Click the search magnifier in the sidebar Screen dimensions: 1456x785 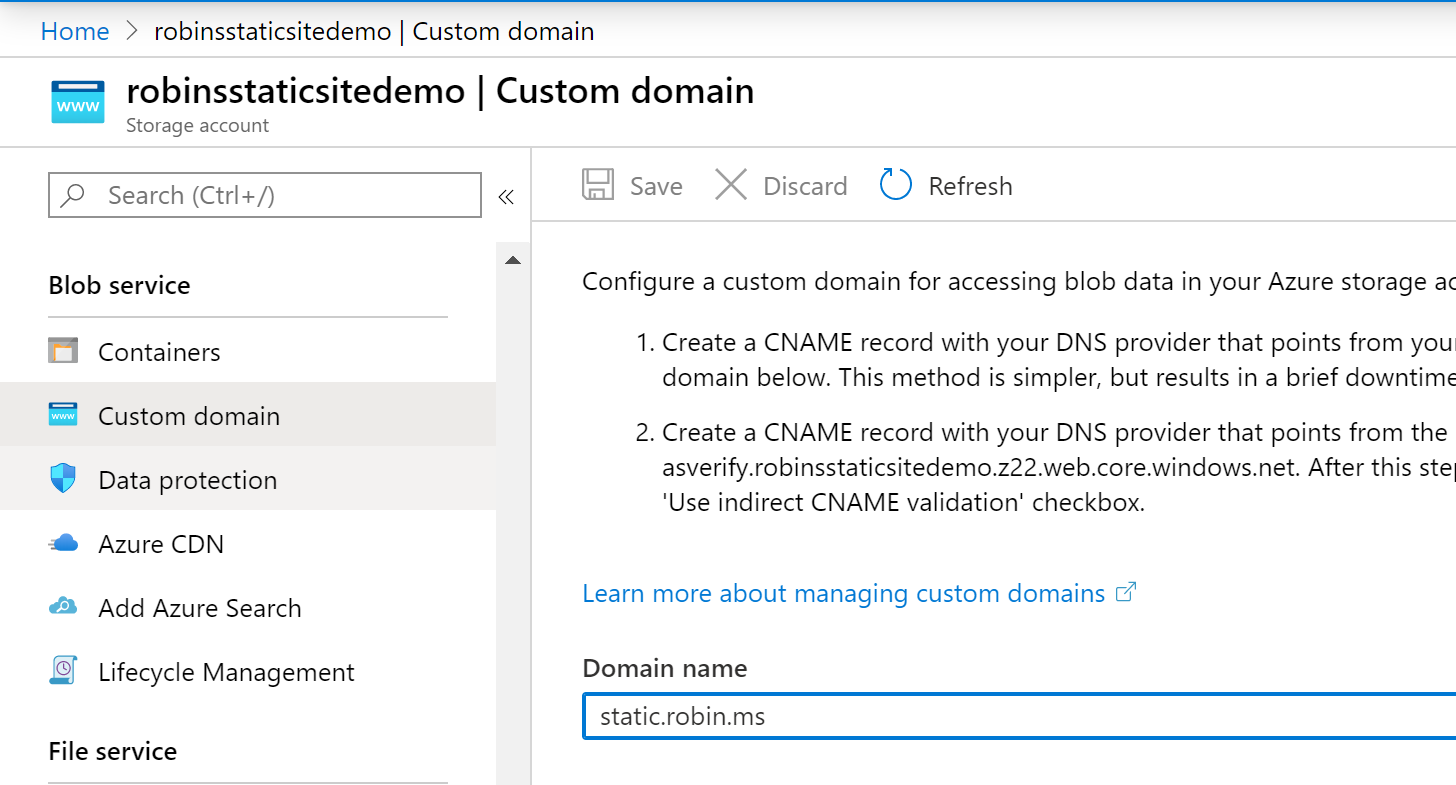pos(75,195)
